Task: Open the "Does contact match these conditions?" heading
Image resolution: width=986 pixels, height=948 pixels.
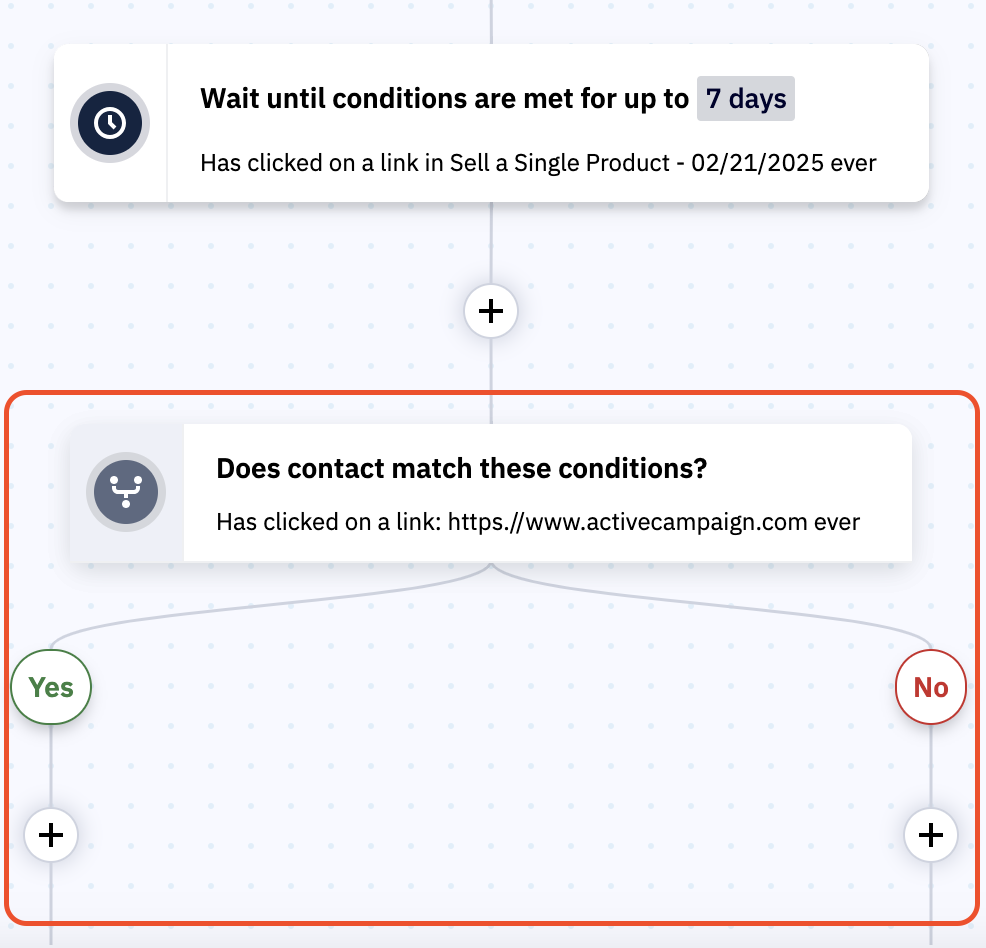Action: point(461,469)
